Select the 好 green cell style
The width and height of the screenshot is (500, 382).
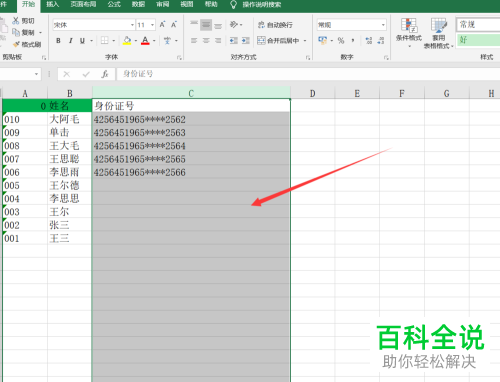coord(478,40)
